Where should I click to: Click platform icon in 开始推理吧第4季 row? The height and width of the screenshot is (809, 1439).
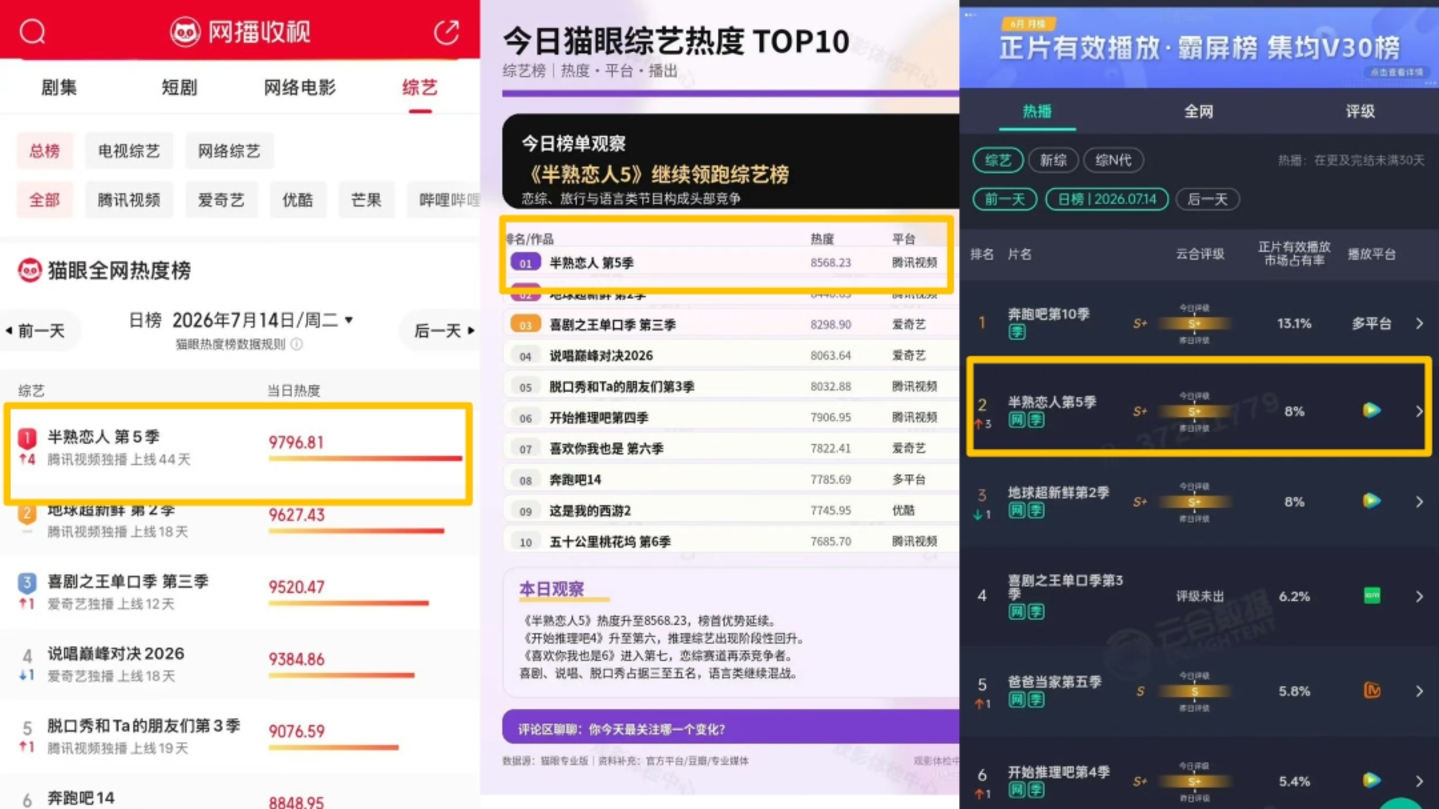1372,780
